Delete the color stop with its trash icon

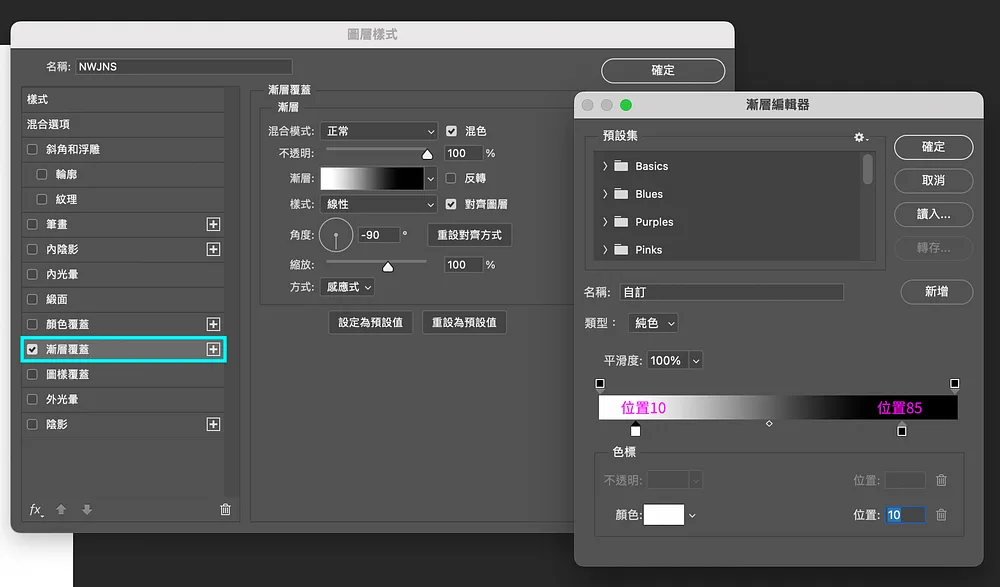941,514
